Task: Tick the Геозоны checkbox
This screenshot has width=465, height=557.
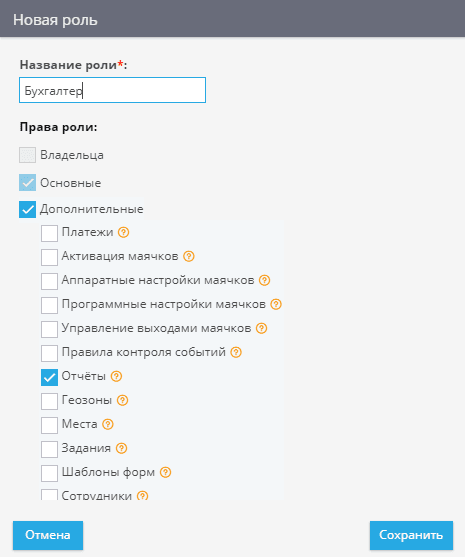Action: tap(49, 401)
